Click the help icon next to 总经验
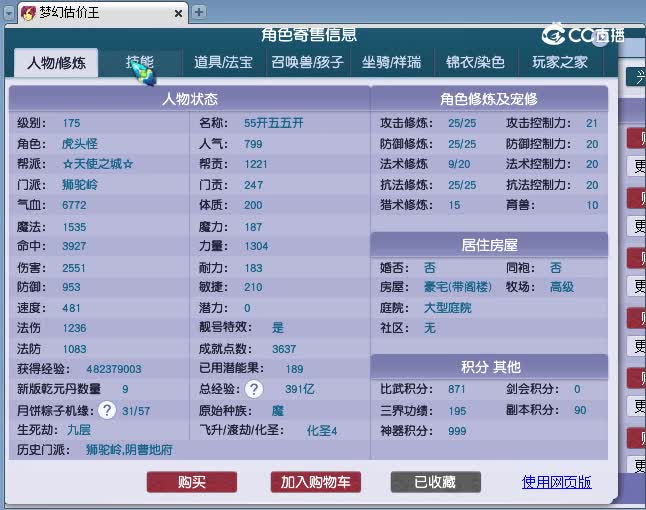The image size is (646, 510). point(254,389)
